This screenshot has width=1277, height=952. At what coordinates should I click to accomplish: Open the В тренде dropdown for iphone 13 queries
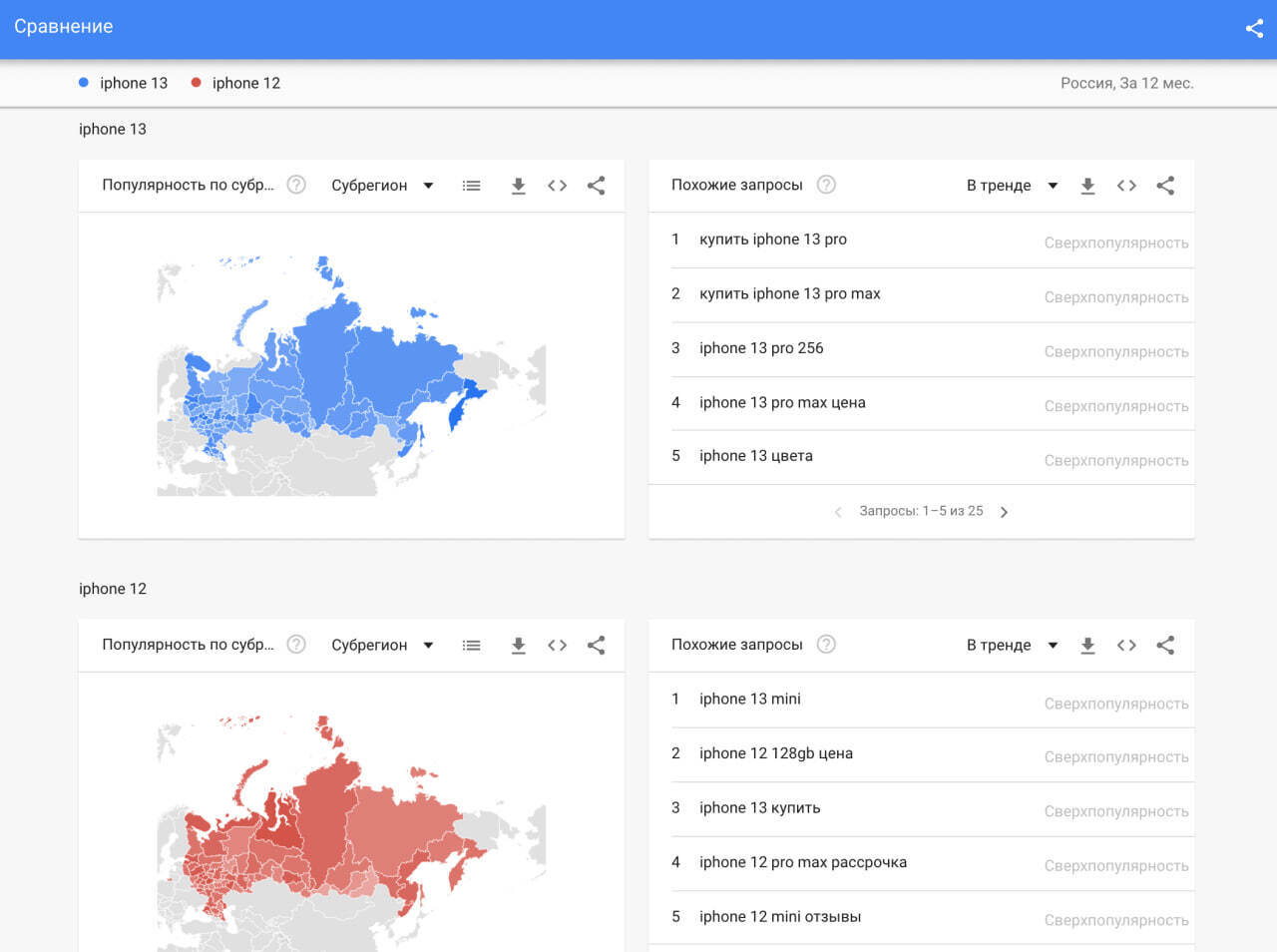(x=1011, y=186)
